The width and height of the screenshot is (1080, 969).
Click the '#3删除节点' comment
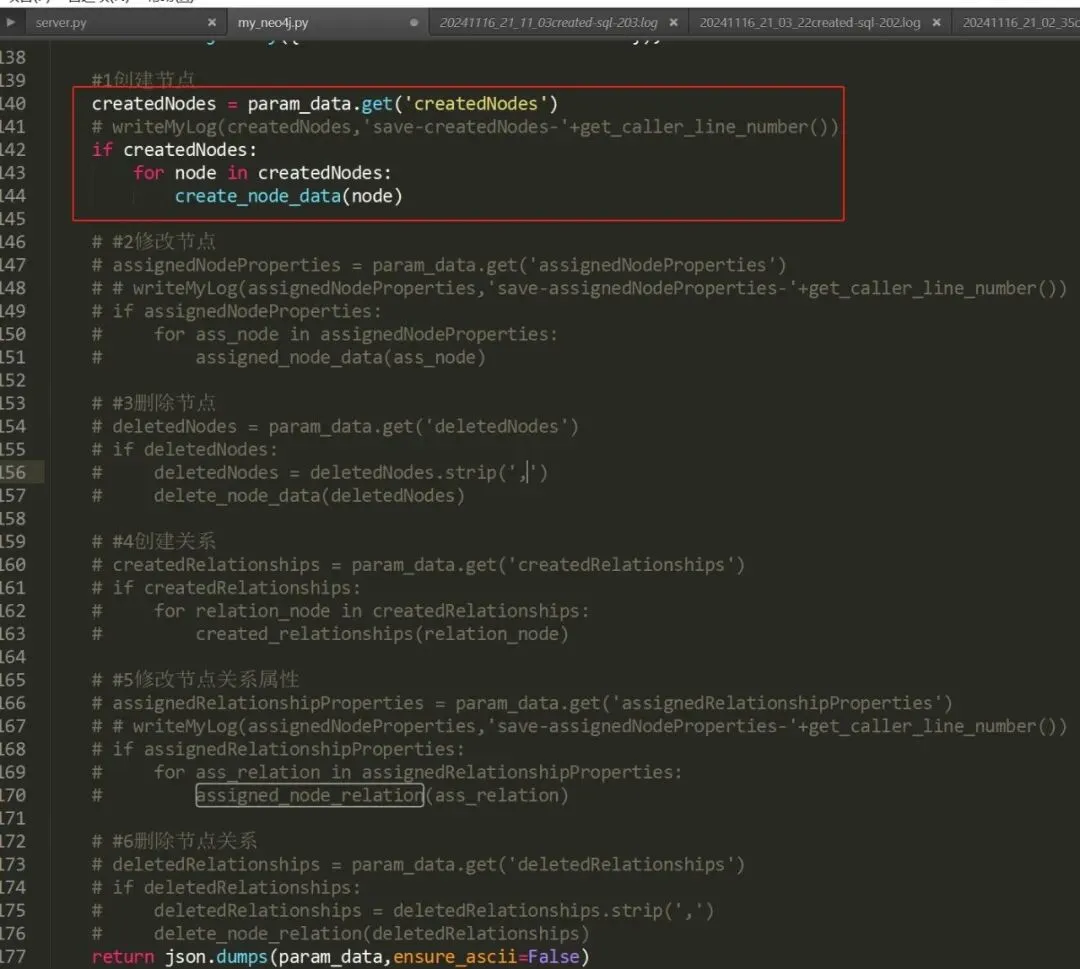pyautogui.click(x=154, y=403)
